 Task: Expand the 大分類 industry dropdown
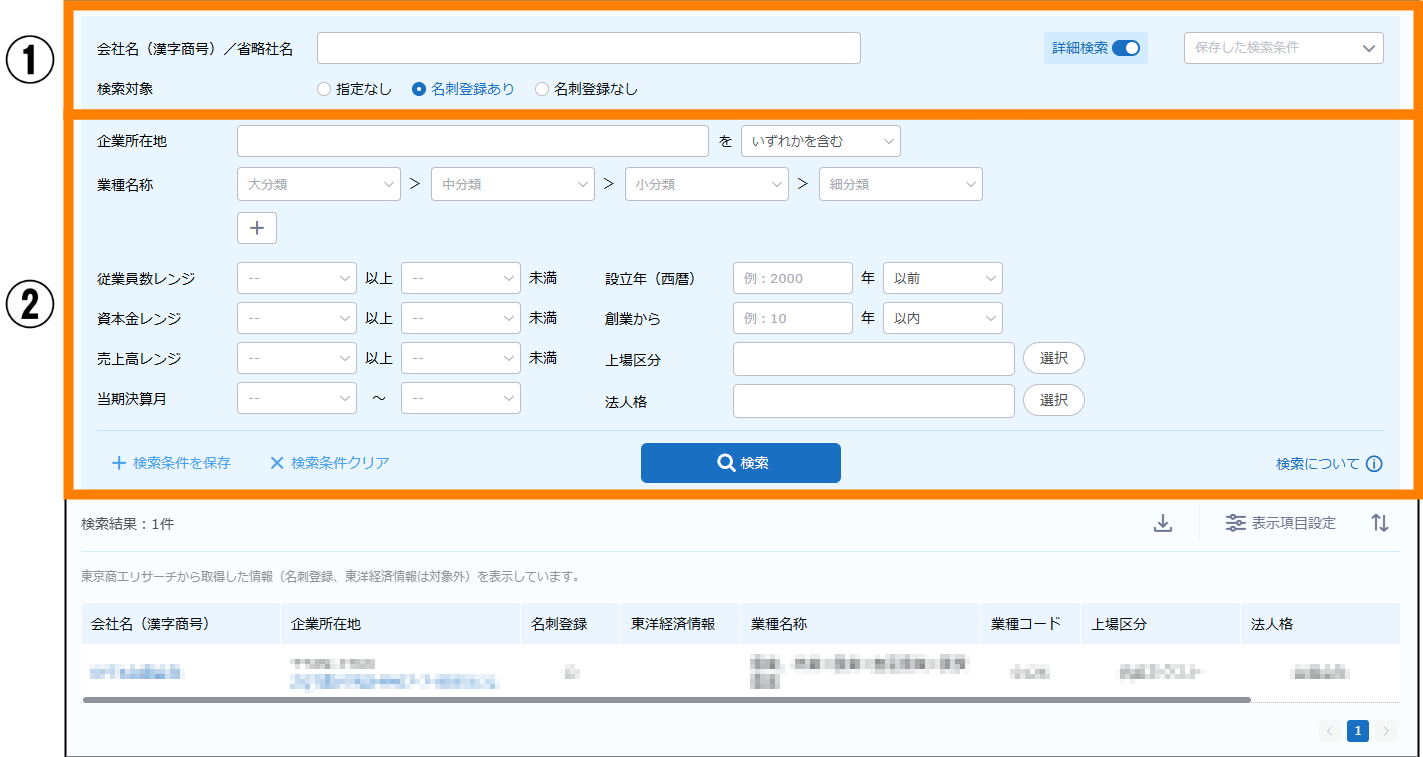click(318, 184)
